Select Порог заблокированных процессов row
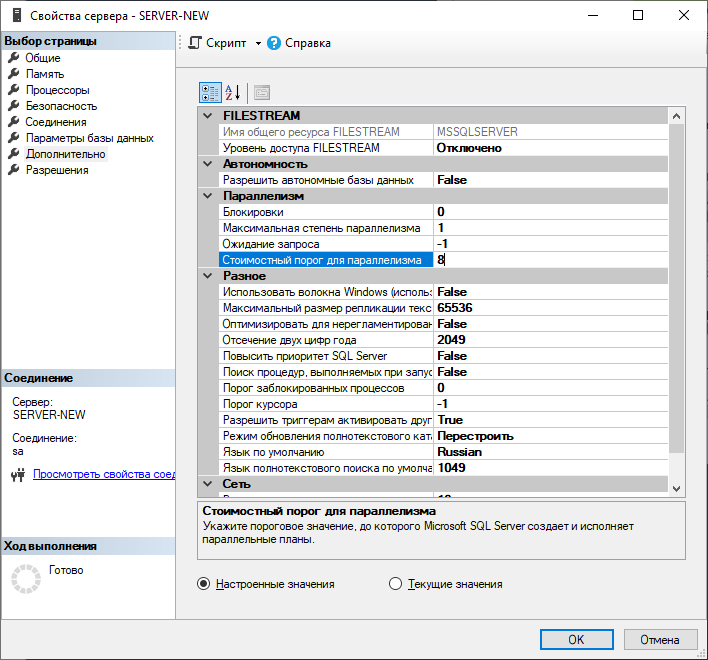This screenshot has width=708, height=660. pyautogui.click(x=443, y=388)
